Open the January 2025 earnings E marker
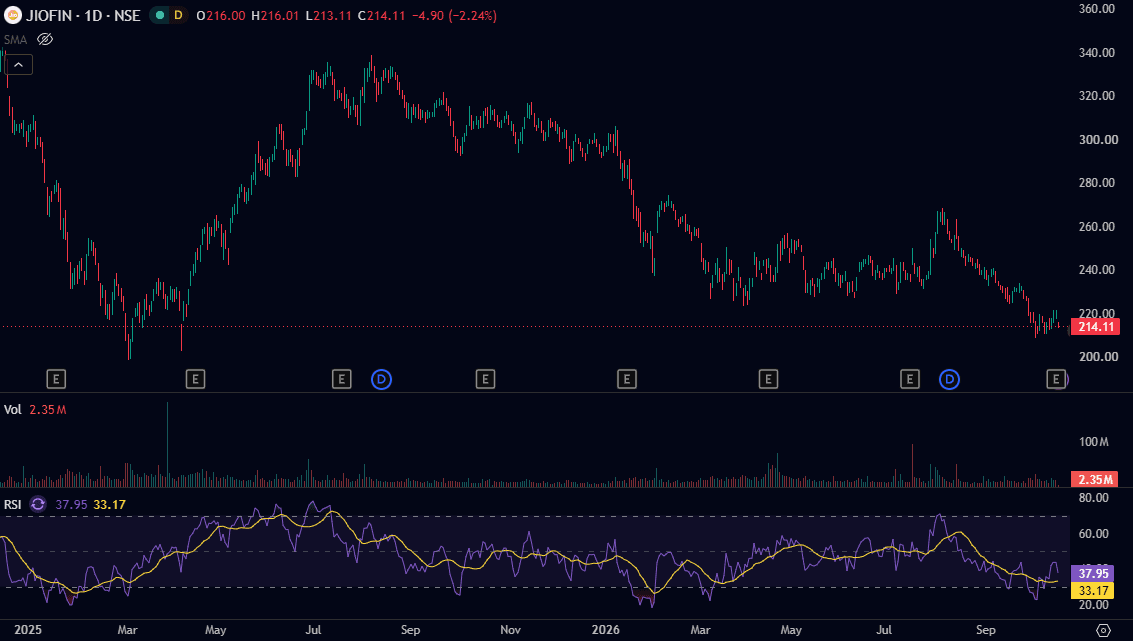Image resolution: width=1133 pixels, height=641 pixels. (56, 379)
